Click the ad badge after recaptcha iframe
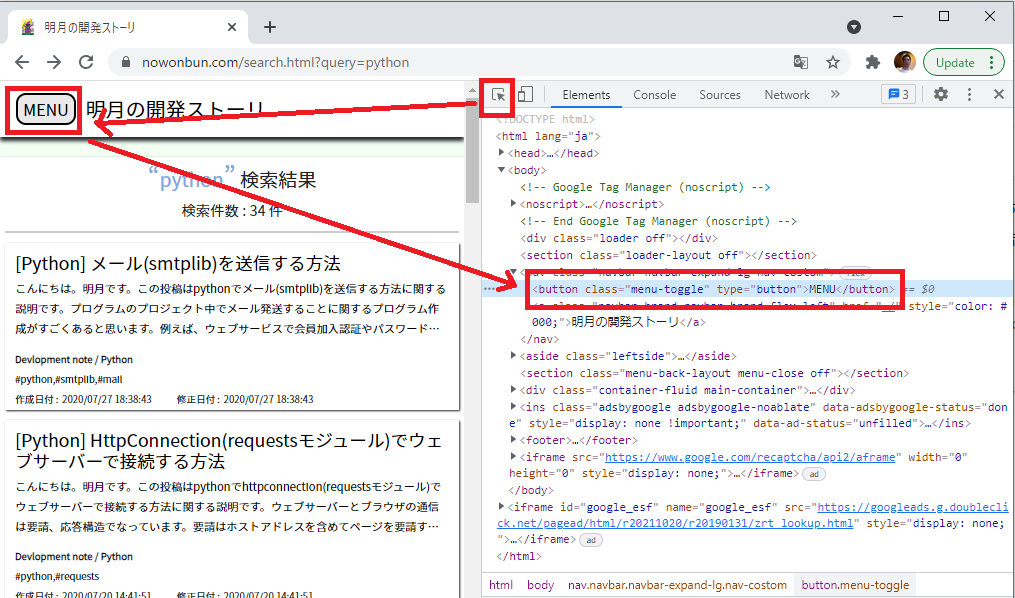 click(x=814, y=474)
